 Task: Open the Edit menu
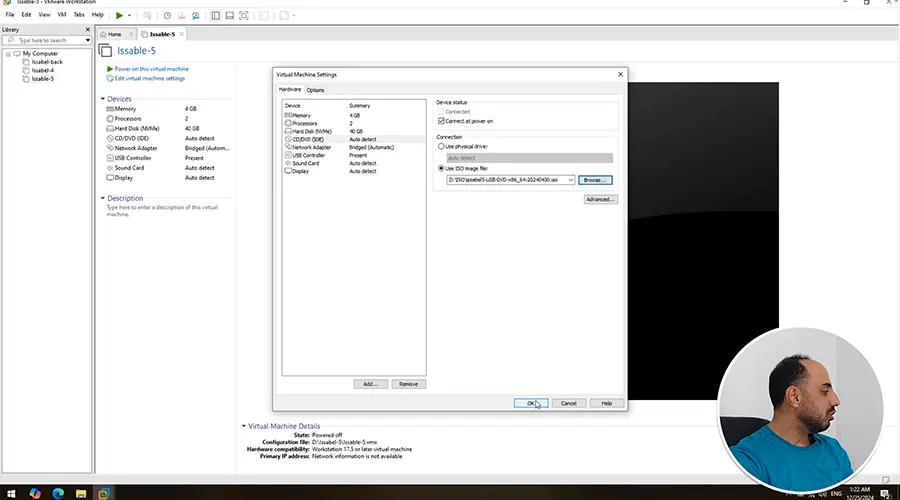tap(26, 15)
